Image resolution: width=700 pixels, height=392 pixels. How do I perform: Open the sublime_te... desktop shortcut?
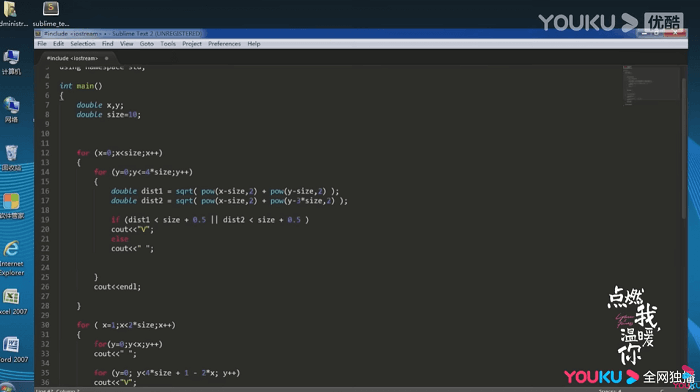[x=51, y=14]
